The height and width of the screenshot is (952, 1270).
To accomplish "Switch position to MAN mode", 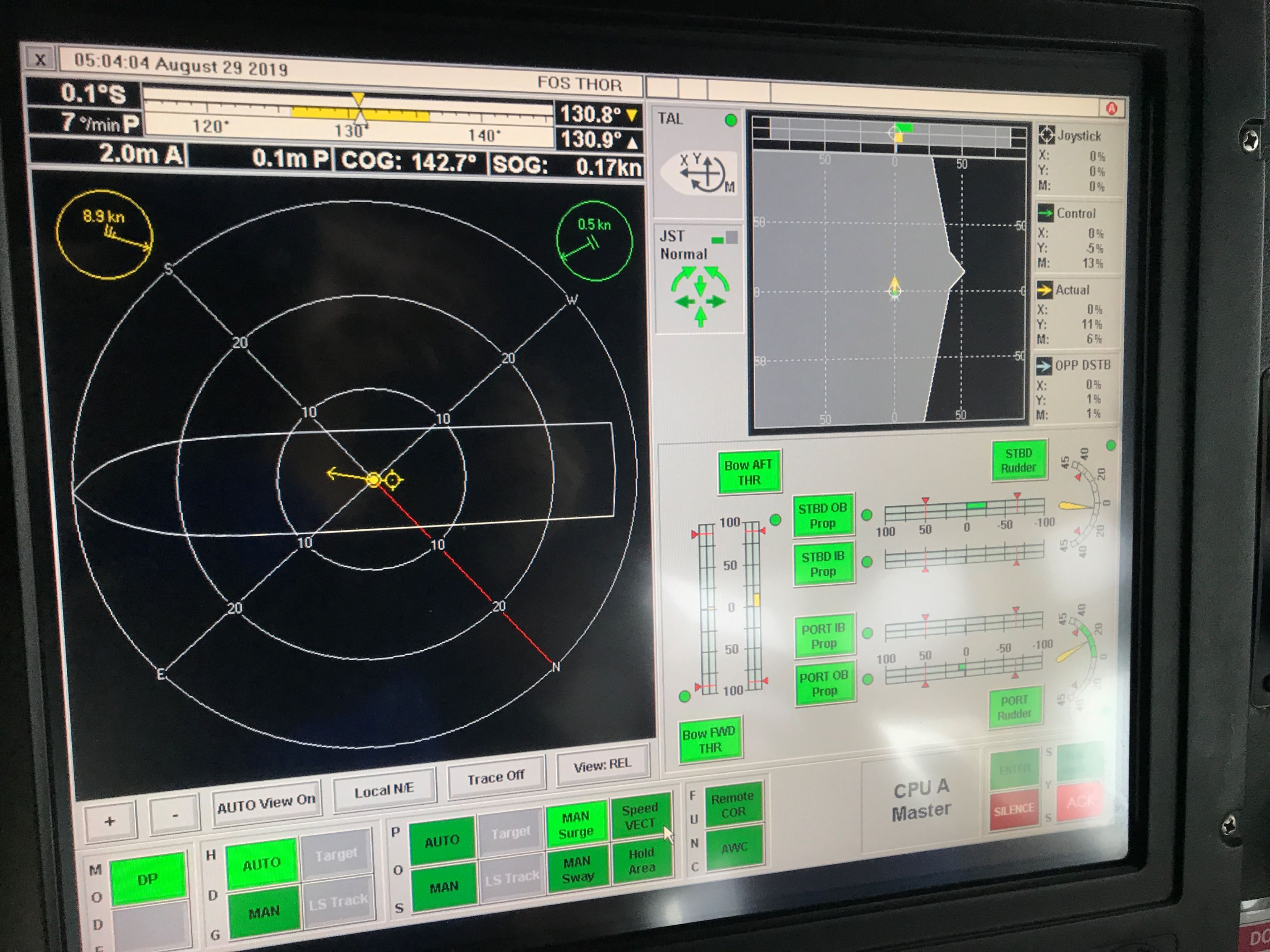I will 444,887.
